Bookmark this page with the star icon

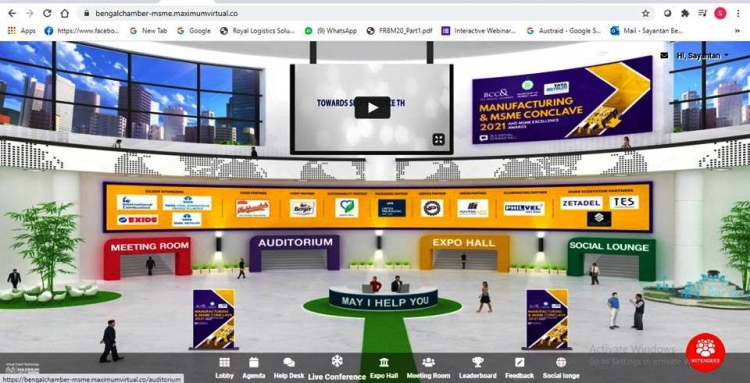(x=645, y=13)
